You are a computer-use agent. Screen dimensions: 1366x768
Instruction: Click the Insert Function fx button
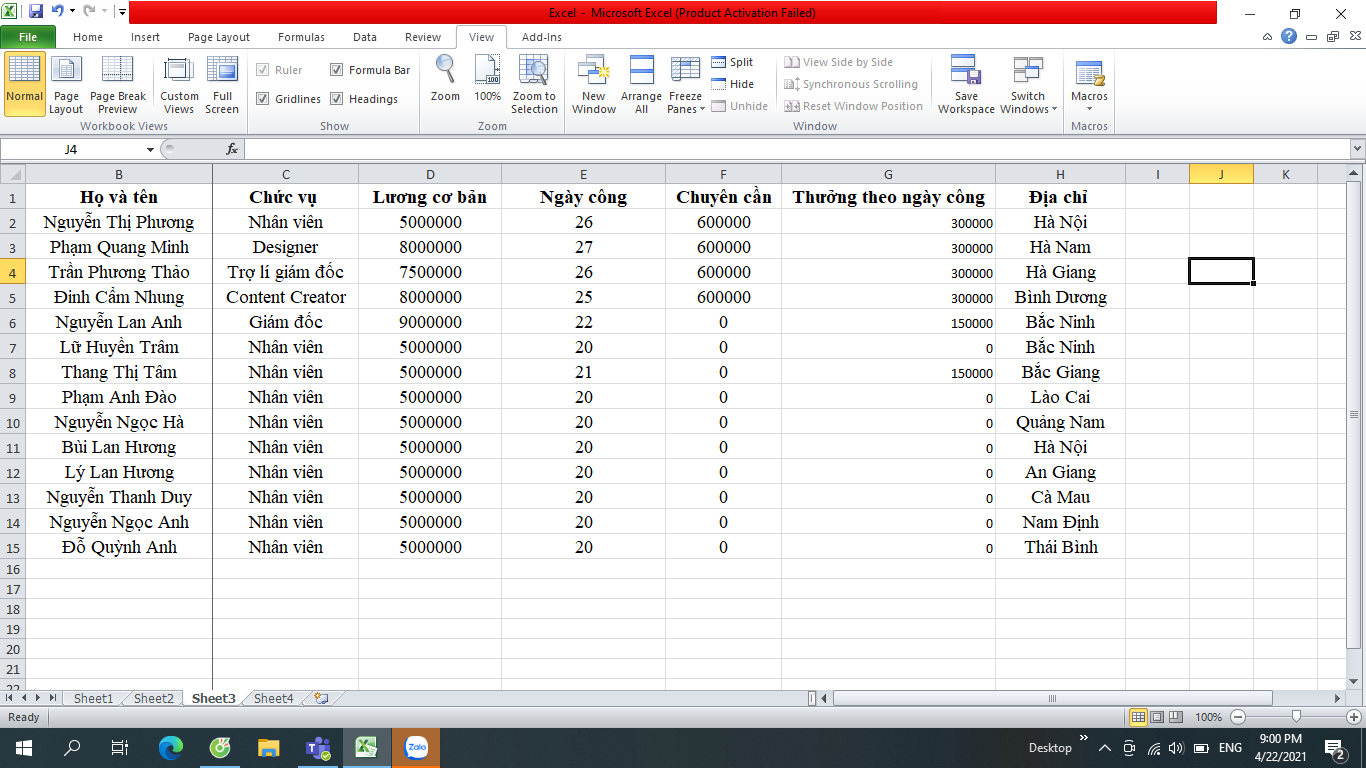[x=232, y=149]
